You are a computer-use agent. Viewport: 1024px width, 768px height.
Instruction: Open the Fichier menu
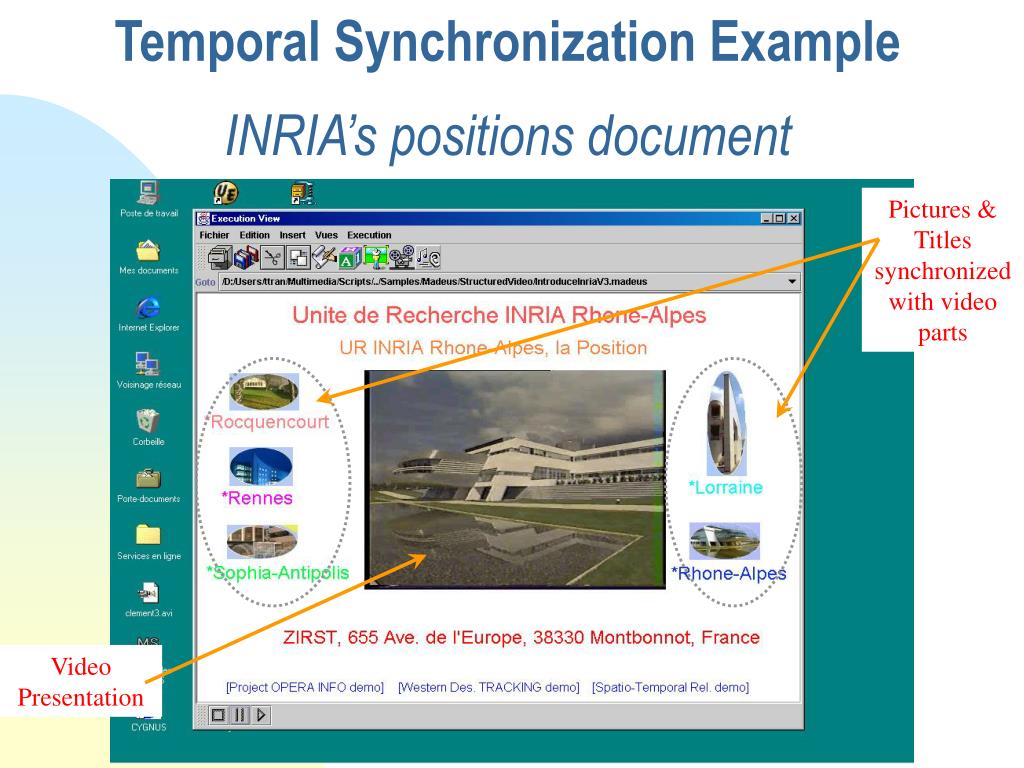(214, 235)
